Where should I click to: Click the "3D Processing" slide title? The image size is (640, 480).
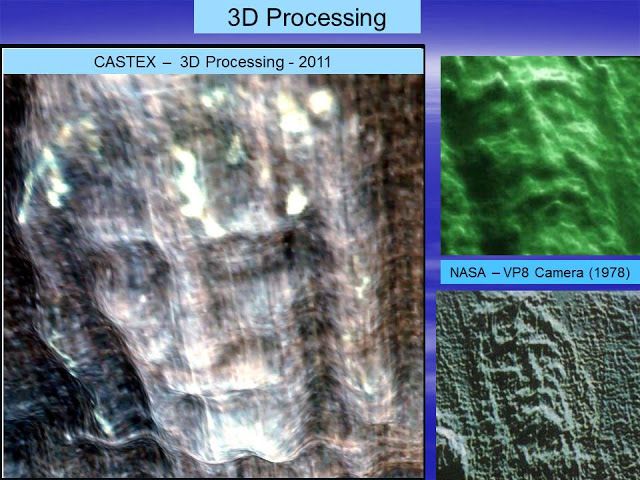pos(307,18)
